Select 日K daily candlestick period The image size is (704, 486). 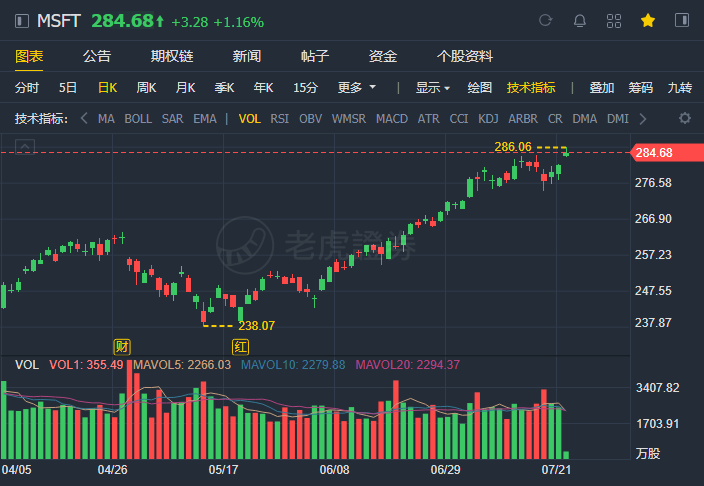click(x=108, y=88)
